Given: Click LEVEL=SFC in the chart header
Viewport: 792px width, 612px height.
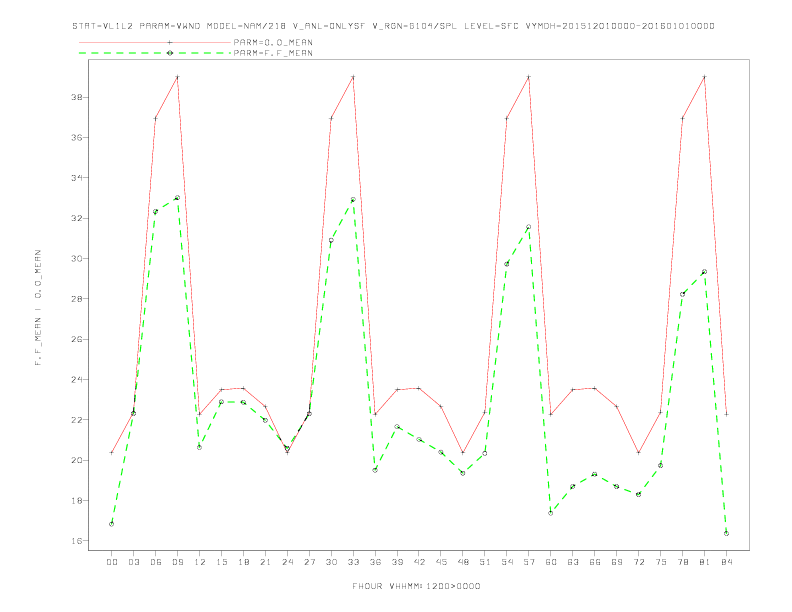Looking at the screenshot, I should (x=491, y=26).
